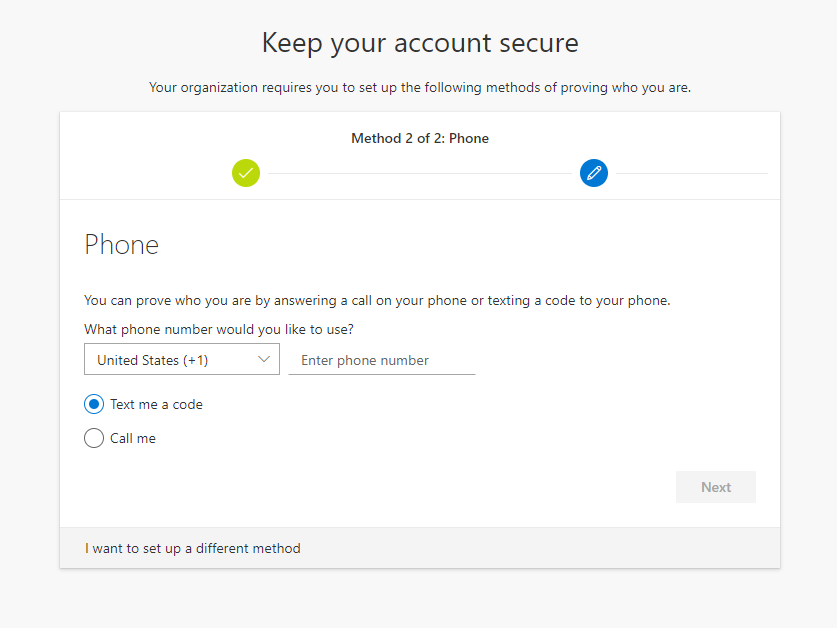This screenshot has width=837, height=628.
Task: Click the large "Phone" section heading
Action: (x=121, y=244)
